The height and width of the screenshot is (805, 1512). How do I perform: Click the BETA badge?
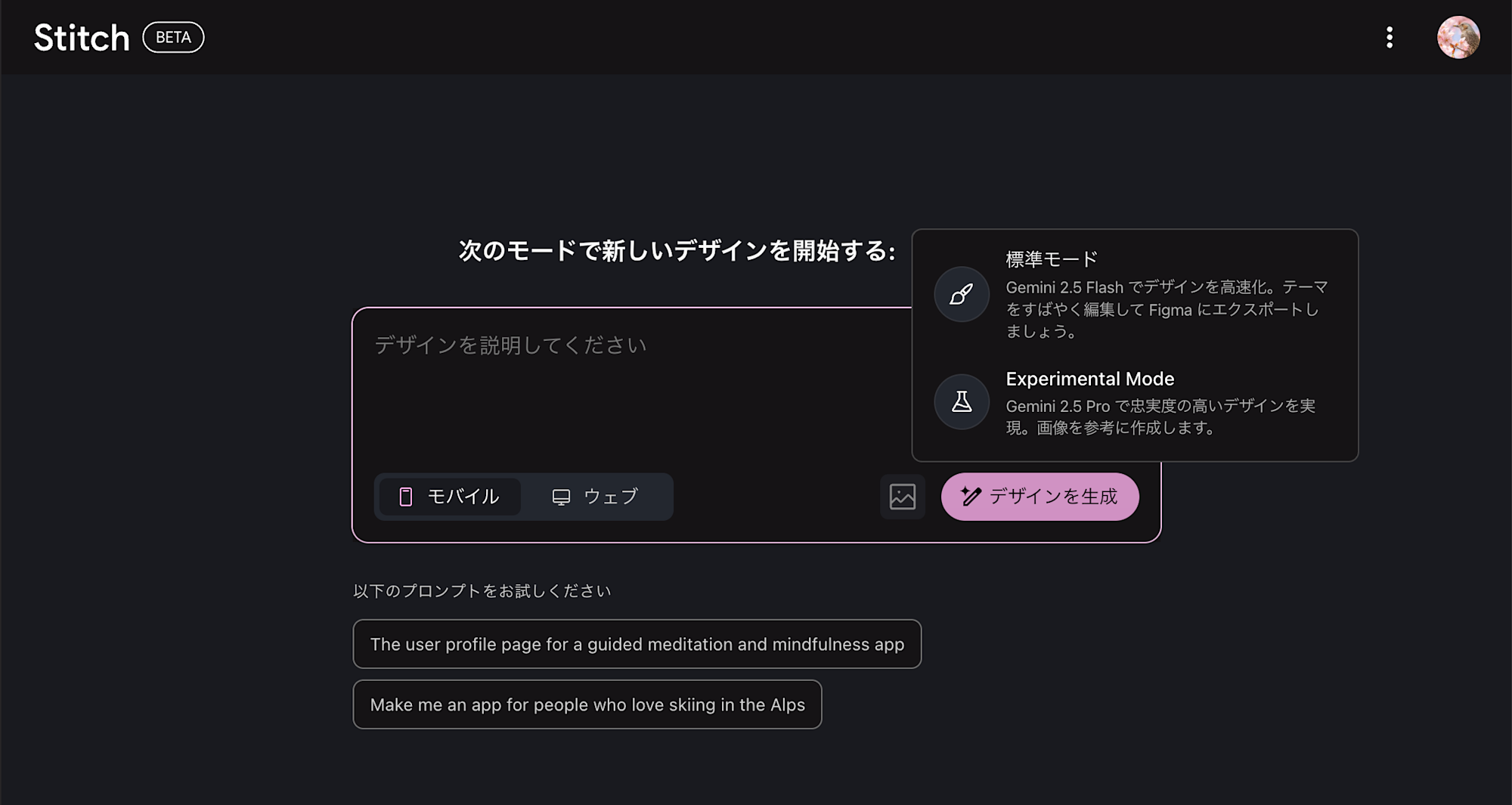point(173,38)
